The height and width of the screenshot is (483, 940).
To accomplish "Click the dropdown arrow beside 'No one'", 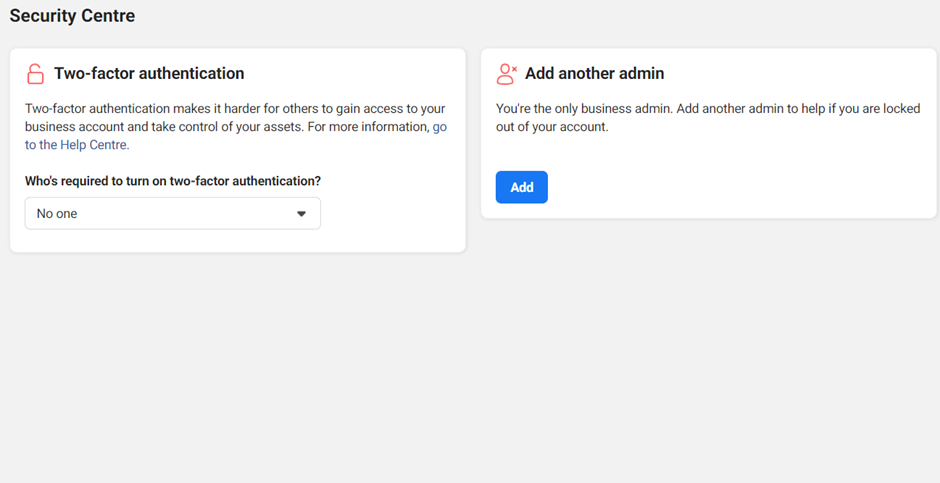I will 302,214.
